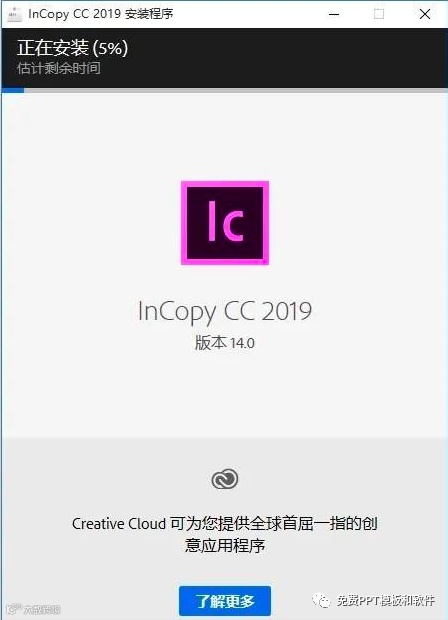Click the grey unfilled progress bar portion

click(235, 90)
